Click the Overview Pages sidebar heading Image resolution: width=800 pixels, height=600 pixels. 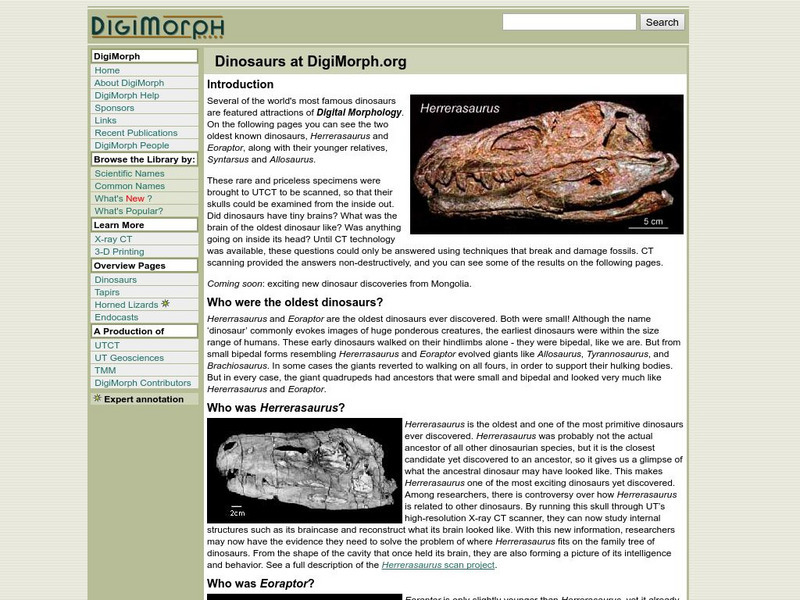(x=144, y=266)
